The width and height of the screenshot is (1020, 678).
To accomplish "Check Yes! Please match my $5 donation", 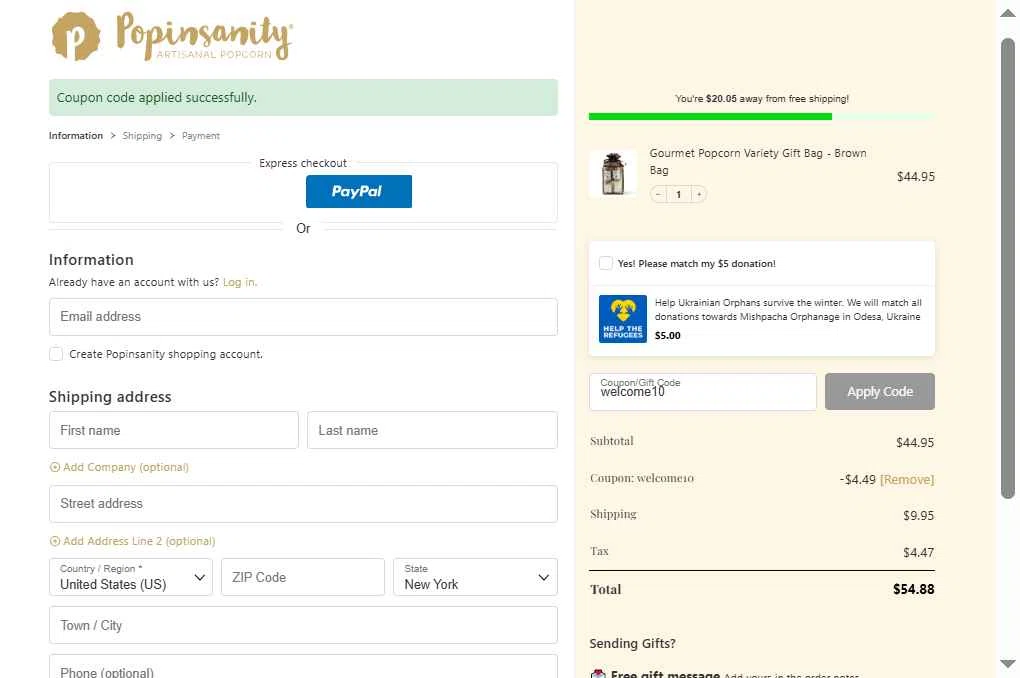I will (x=606, y=263).
